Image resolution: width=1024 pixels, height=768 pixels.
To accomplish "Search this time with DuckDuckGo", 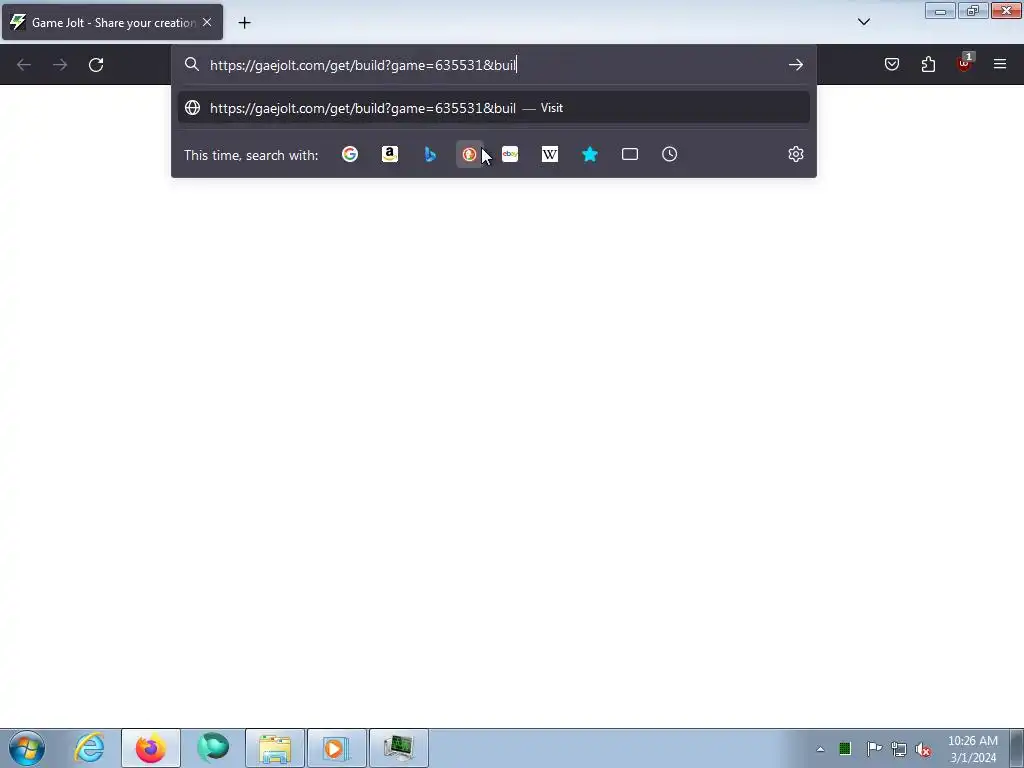I will (x=470, y=154).
